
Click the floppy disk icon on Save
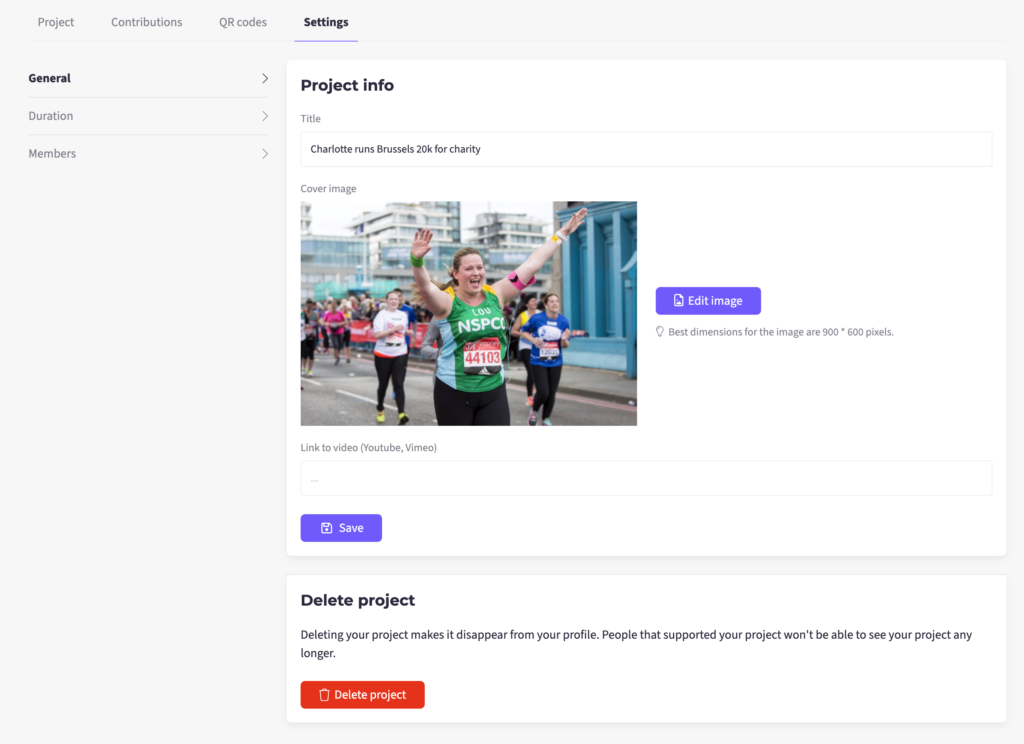pos(326,528)
